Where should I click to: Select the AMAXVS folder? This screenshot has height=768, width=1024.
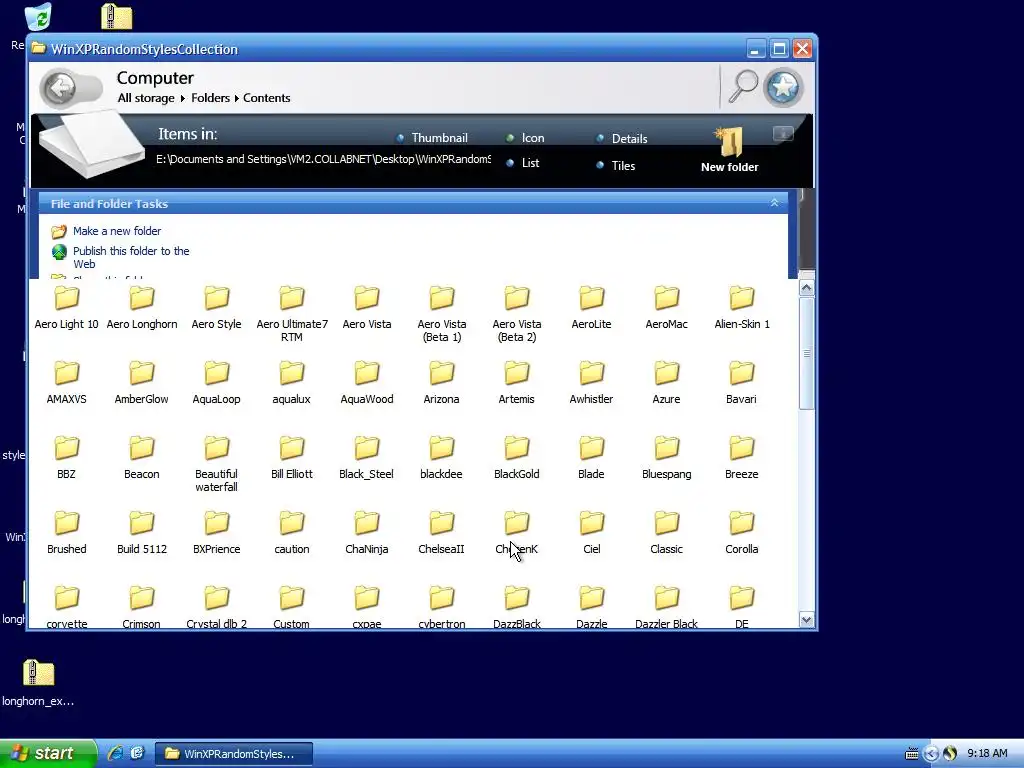[67, 382]
